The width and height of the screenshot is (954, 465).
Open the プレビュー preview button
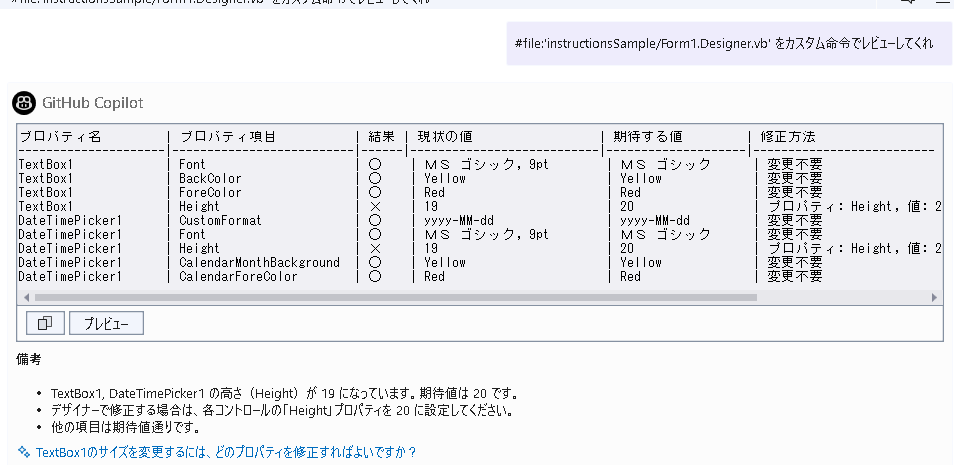[x=106, y=323]
